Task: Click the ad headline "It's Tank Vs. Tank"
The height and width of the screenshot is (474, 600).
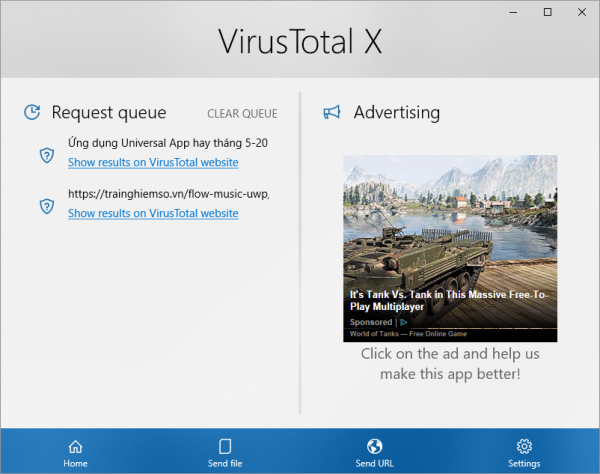Action: point(448,301)
